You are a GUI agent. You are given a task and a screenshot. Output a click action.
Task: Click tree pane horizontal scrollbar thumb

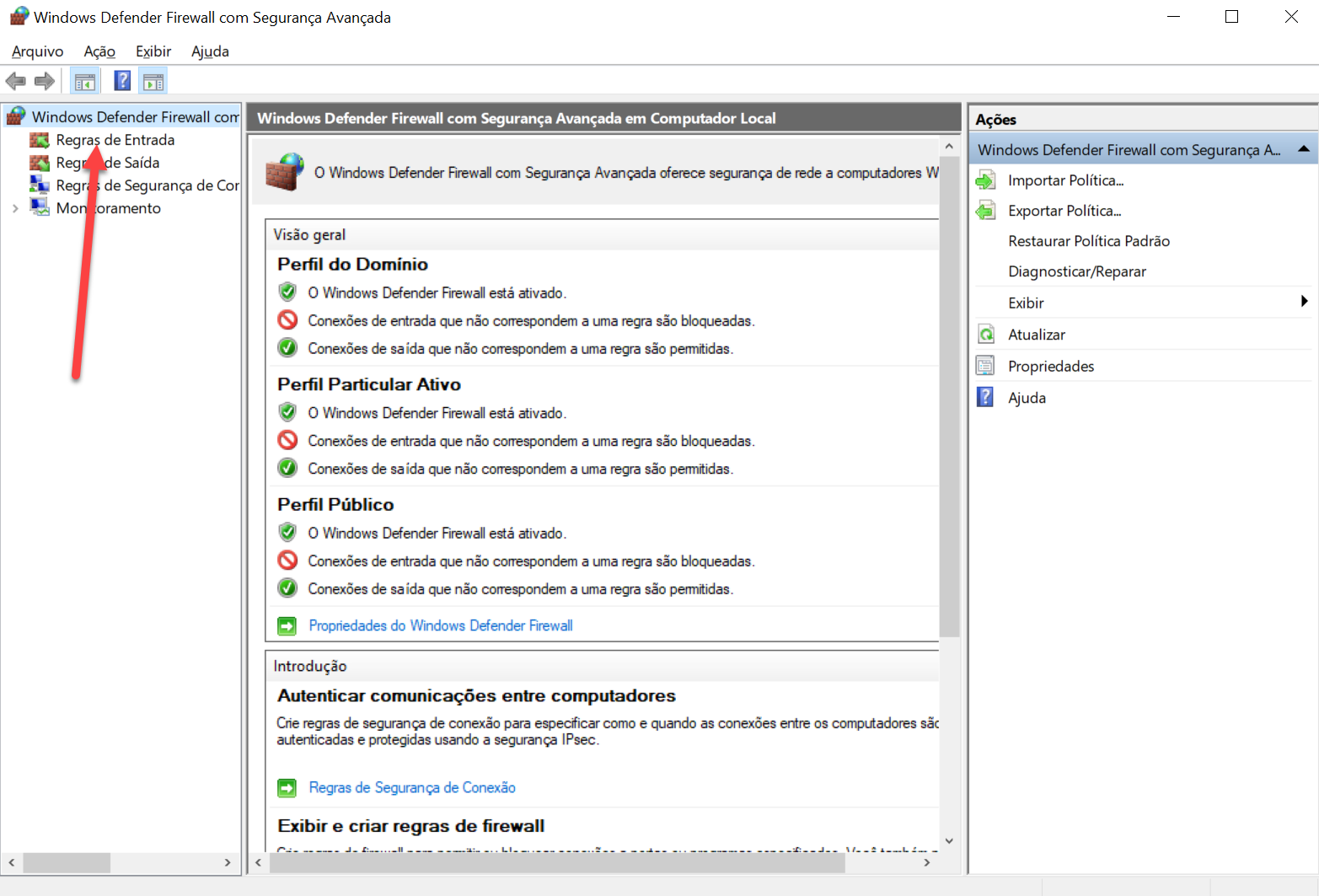point(67,862)
